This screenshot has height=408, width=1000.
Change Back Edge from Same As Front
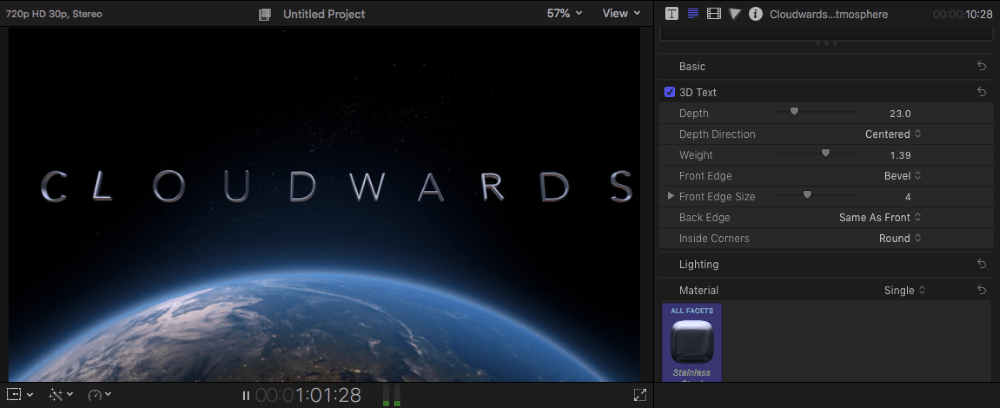[880, 217]
